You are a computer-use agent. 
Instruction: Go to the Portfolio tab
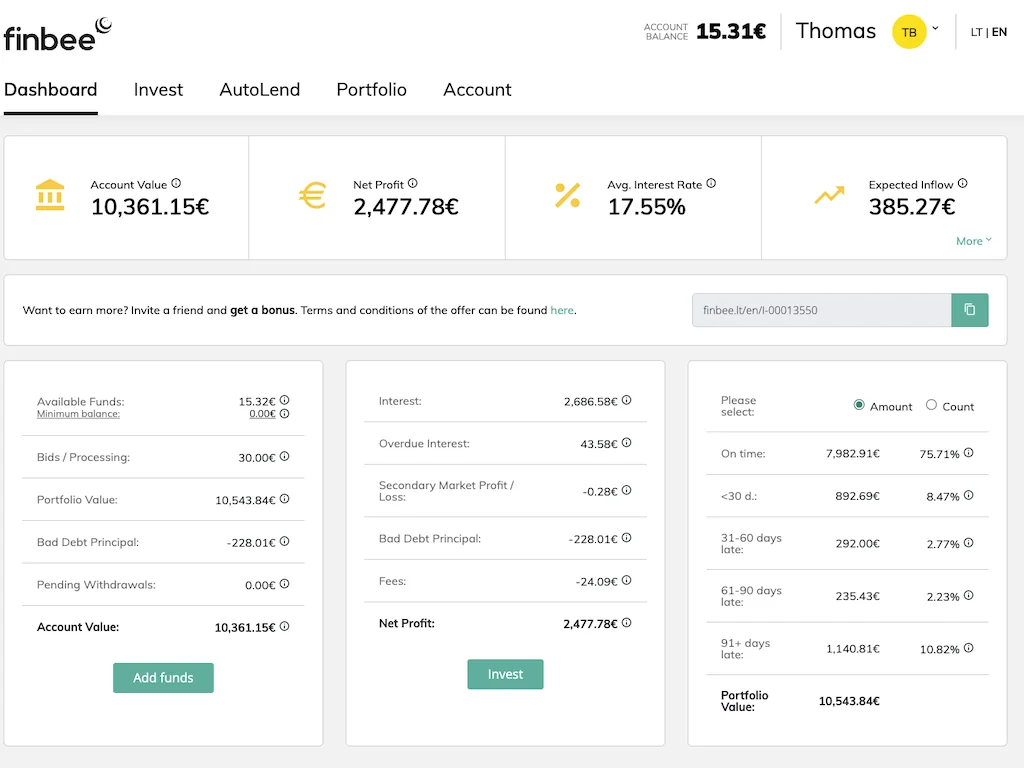(371, 89)
